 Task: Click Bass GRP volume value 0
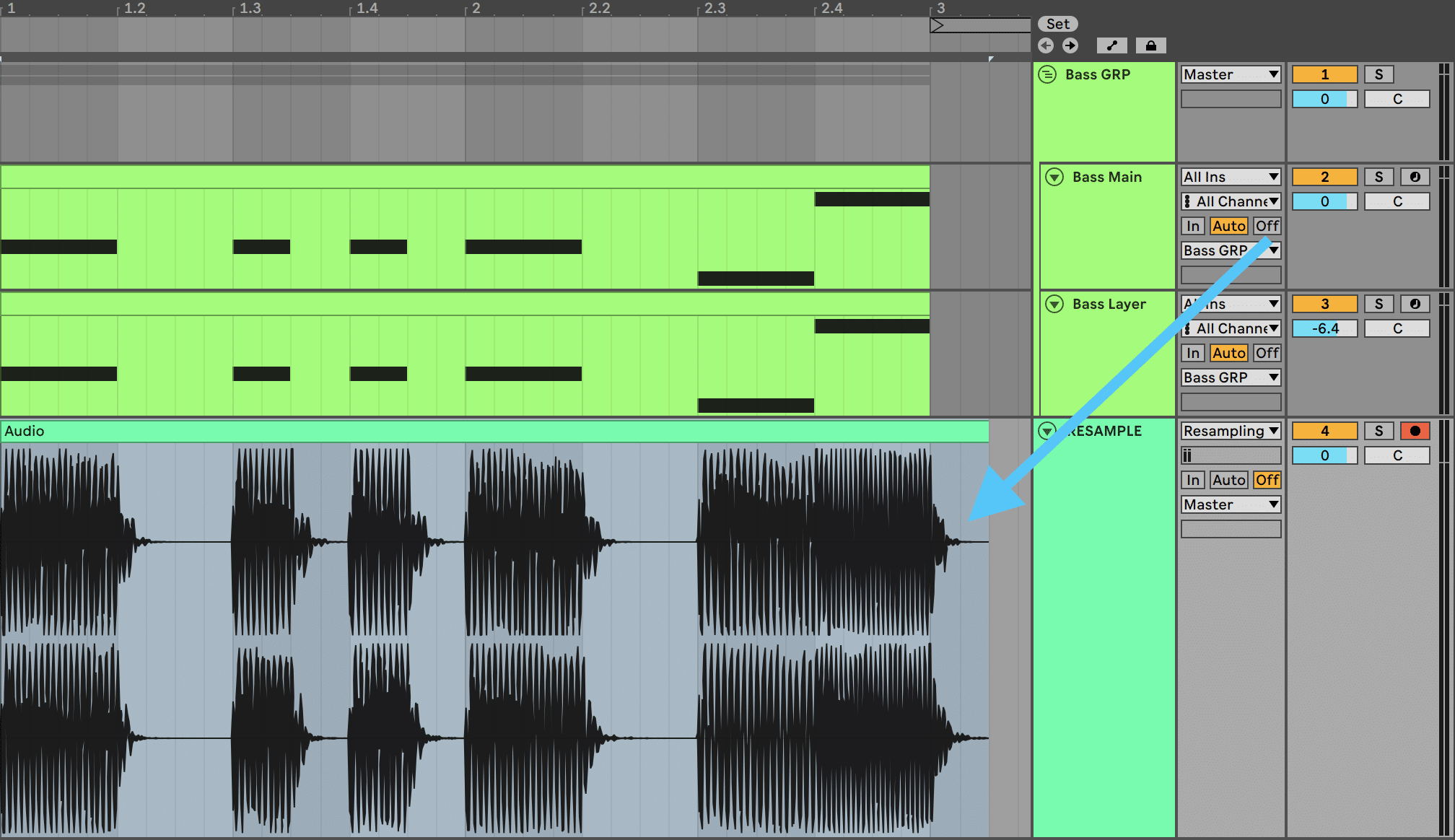click(x=1324, y=99)
